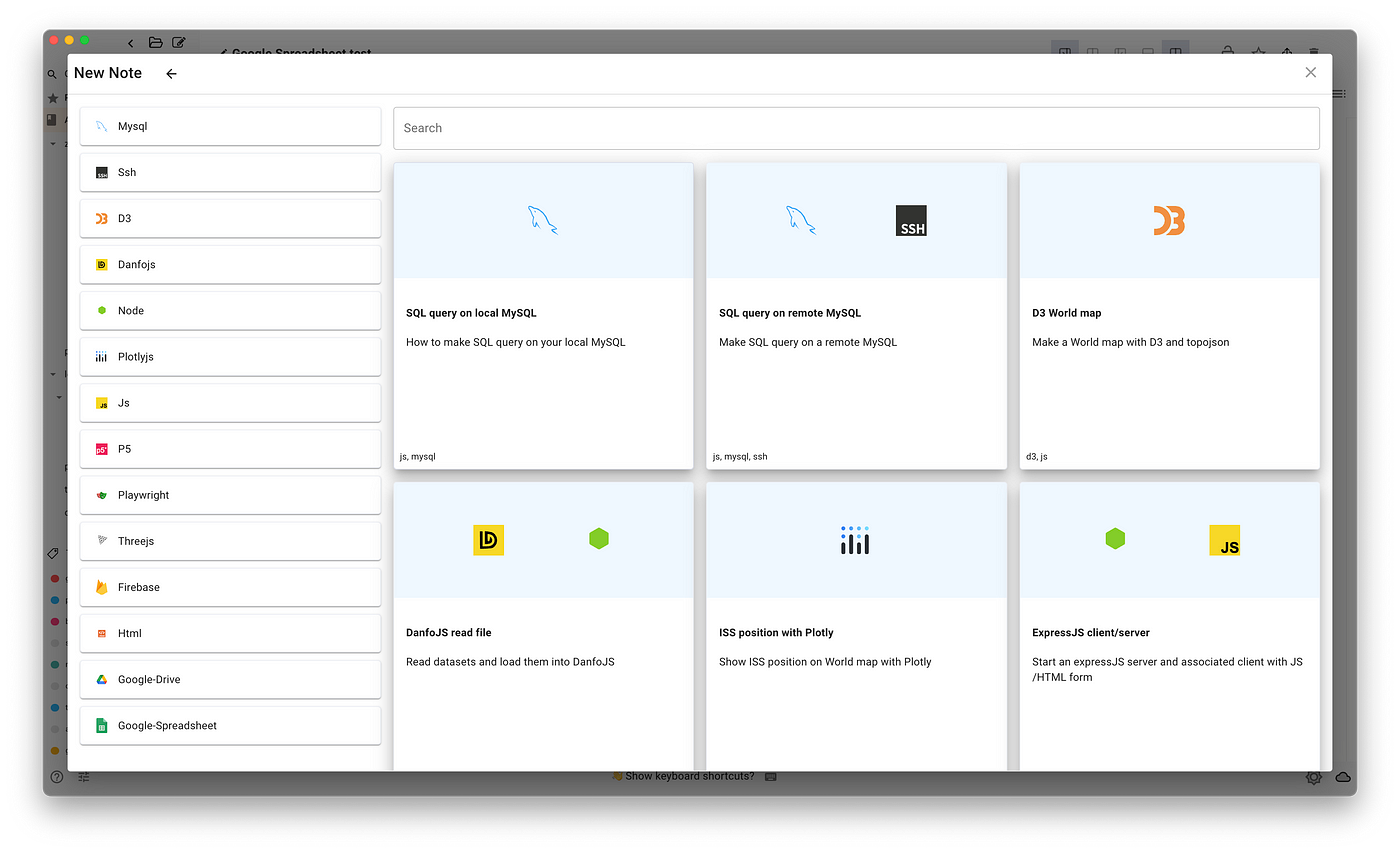The image size is (1400, 853).
Task: Click the 'New Note' dialog heading
Action: (108, 73)
